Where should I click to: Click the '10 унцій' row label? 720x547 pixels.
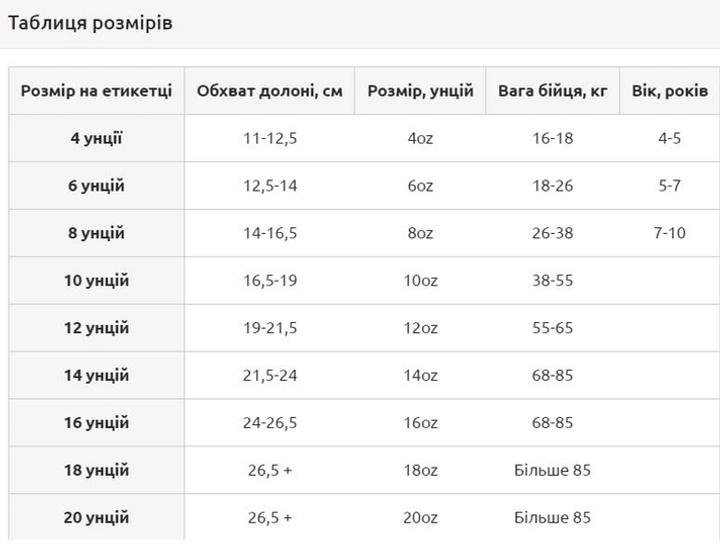pos(97,280)
